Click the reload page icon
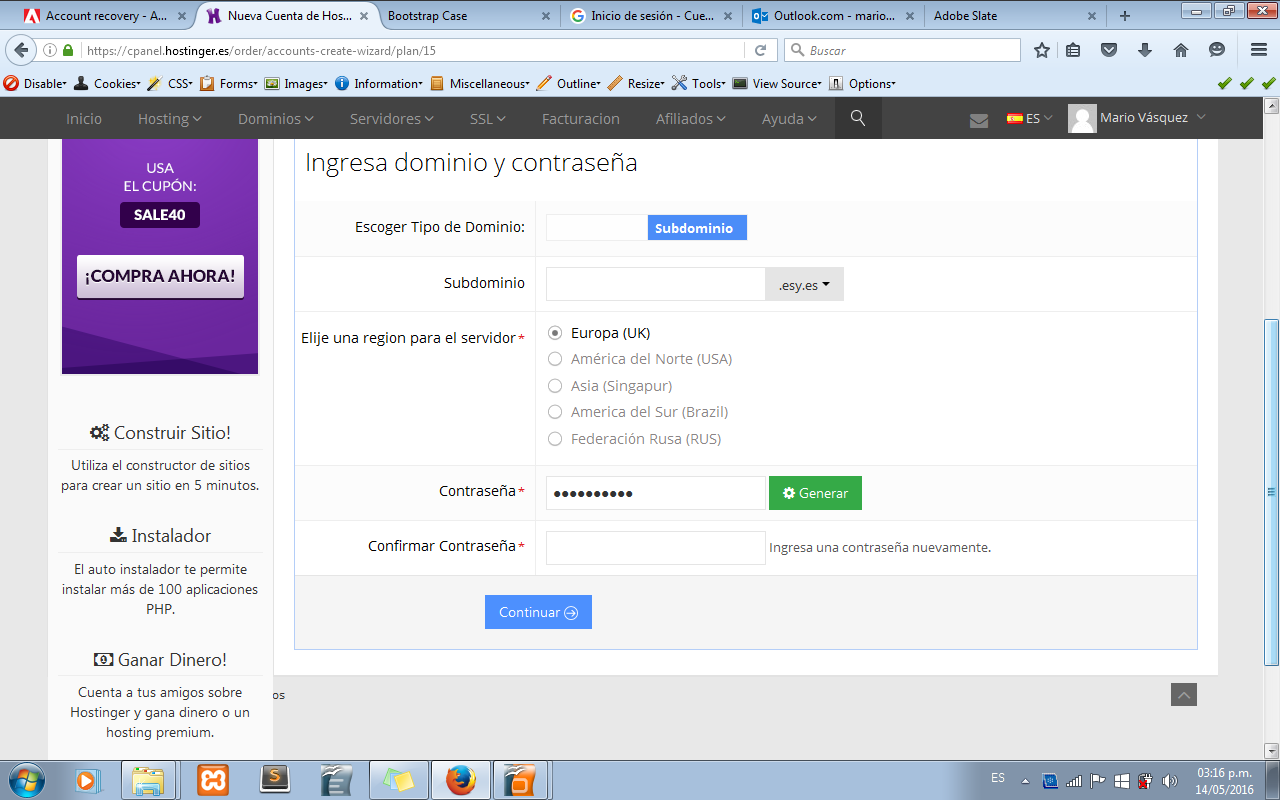1280x800 pixels. pyautogui.click(x=760, y=50)
